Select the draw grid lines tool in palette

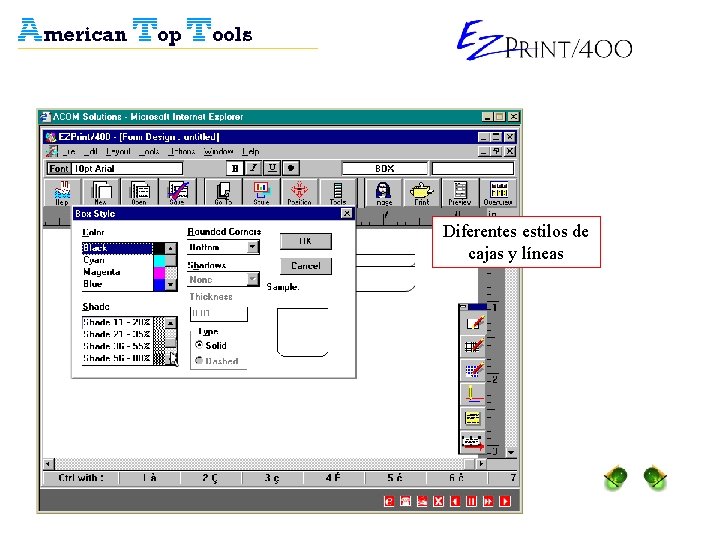473,346
